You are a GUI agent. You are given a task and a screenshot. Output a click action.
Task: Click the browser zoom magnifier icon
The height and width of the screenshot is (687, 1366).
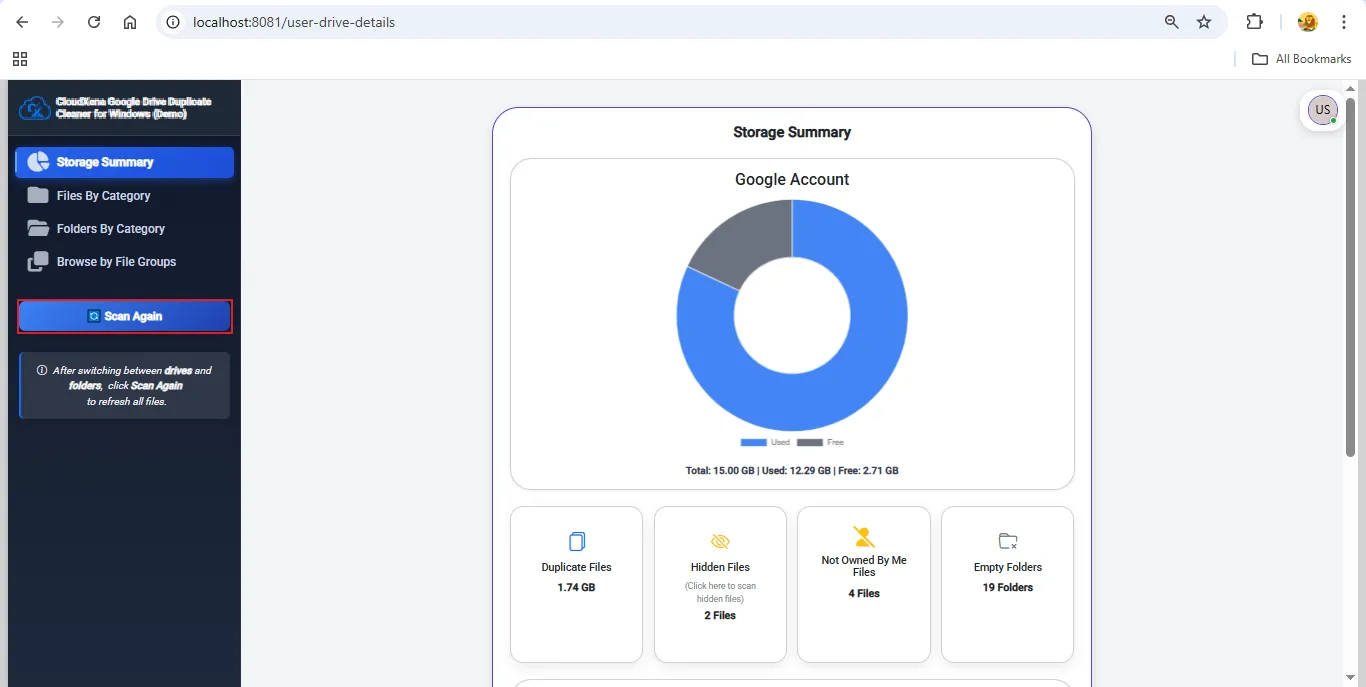1171,22
